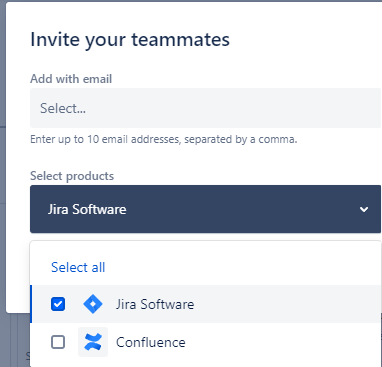Select the Confluence option label

coord(151,342)
